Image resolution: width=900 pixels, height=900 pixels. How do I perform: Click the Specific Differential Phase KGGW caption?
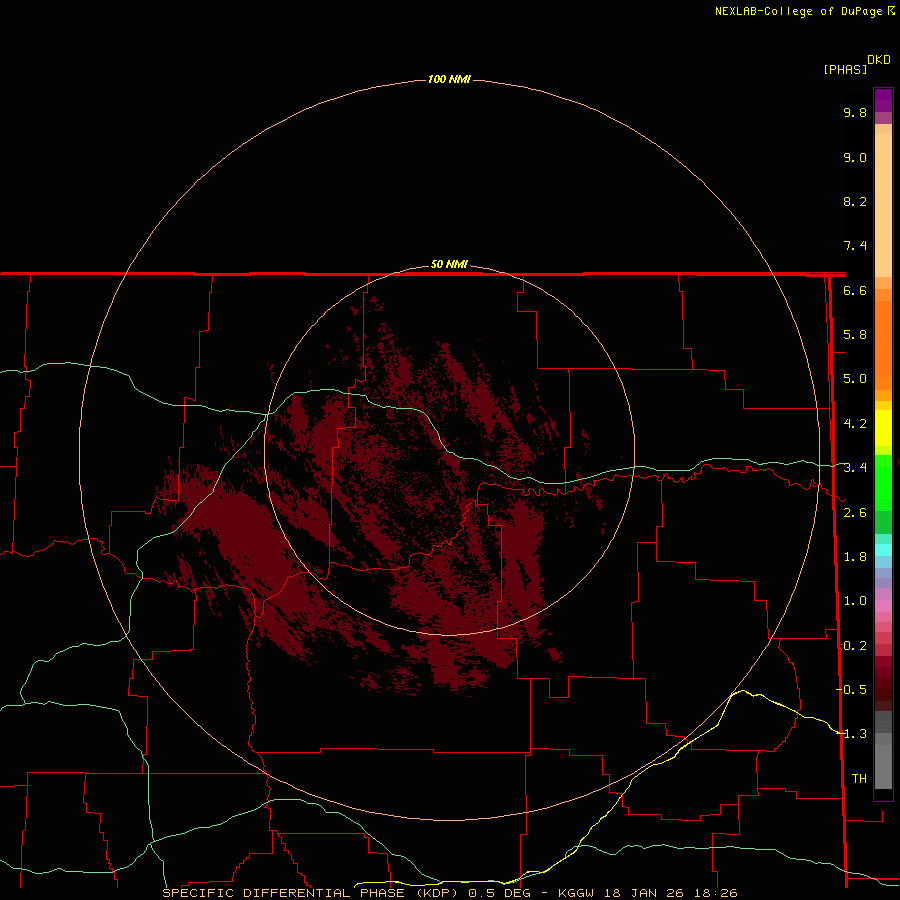(x=449, y=893)
